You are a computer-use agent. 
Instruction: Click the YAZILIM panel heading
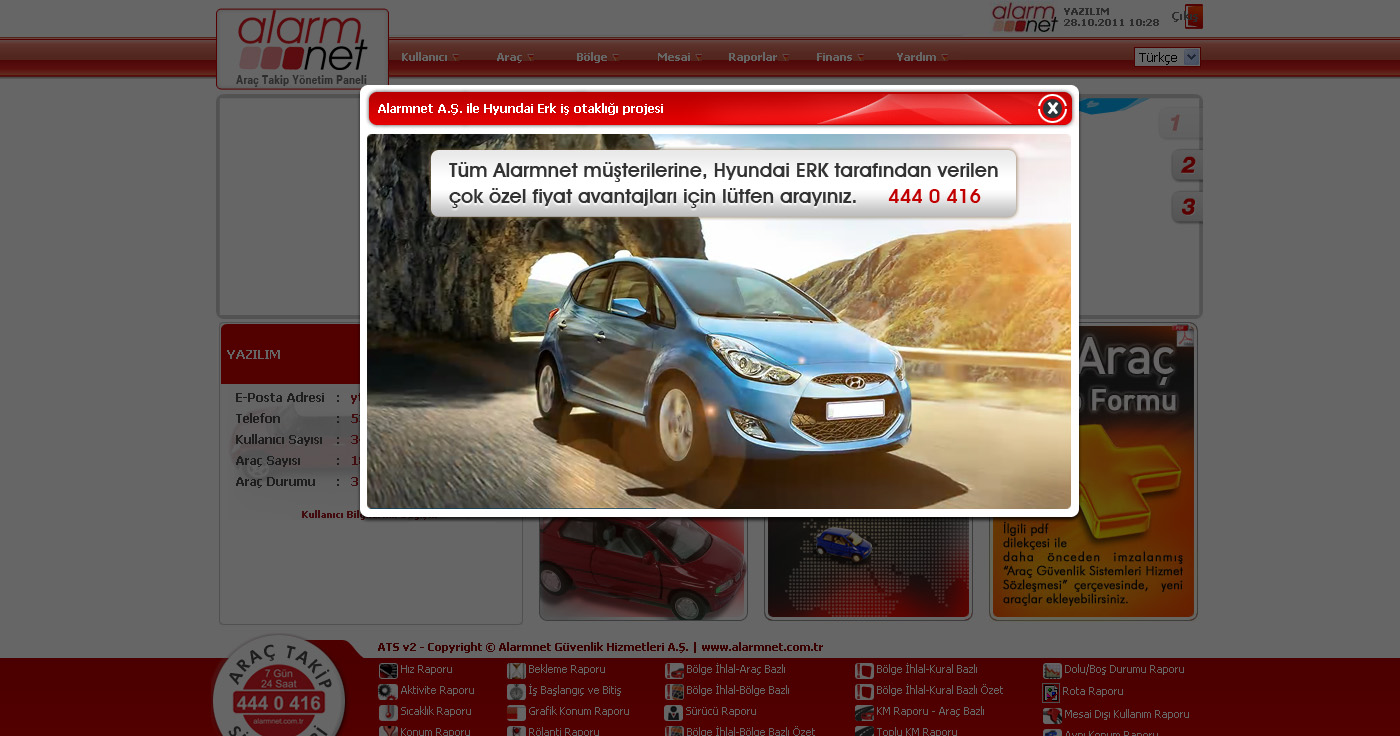point(253,354)
